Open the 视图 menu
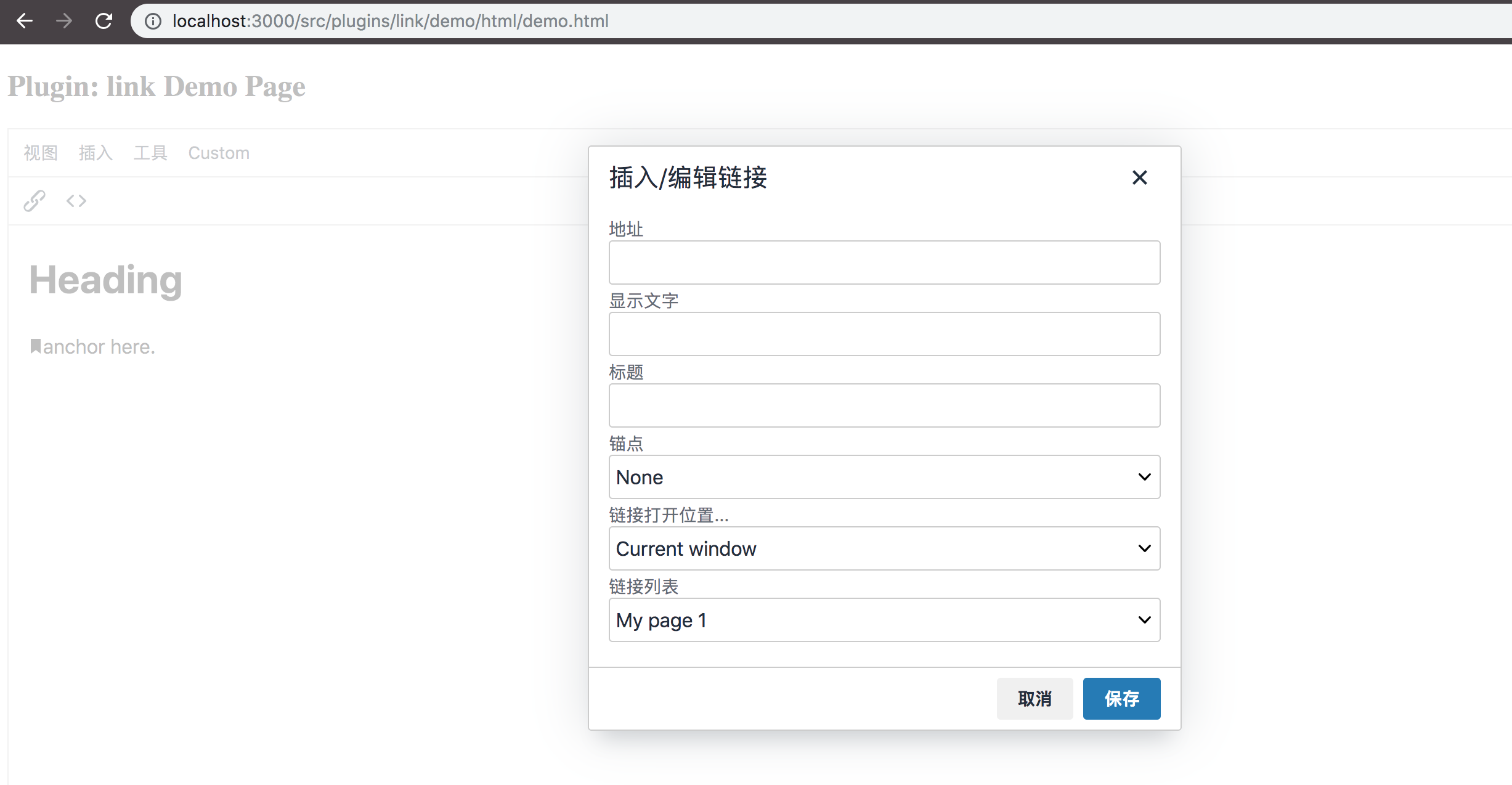 41,153
